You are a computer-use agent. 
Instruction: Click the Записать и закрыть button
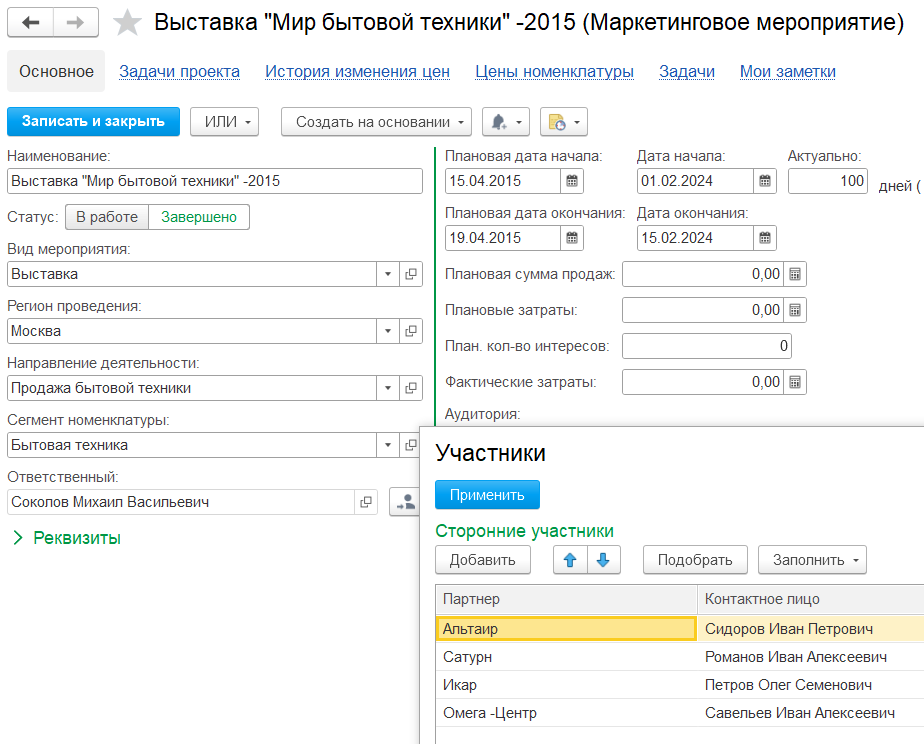[x=93, y=122]
